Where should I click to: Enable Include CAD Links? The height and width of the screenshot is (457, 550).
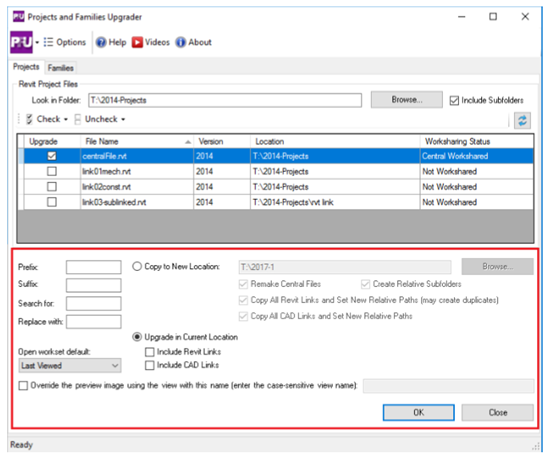pos(149,365)
